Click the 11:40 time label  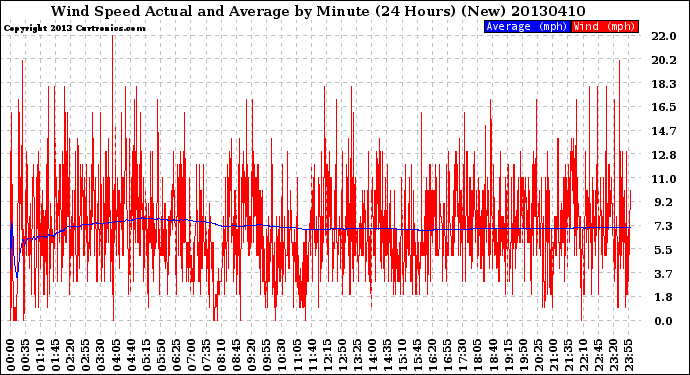click(312, 355)
